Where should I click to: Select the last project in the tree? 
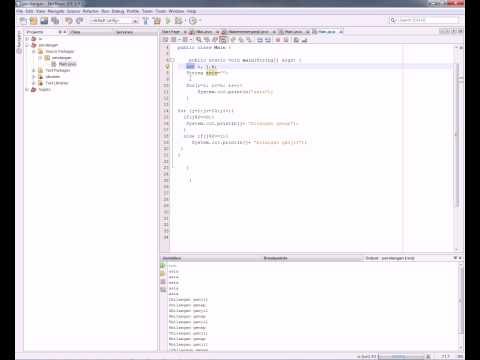click(44, 89)
